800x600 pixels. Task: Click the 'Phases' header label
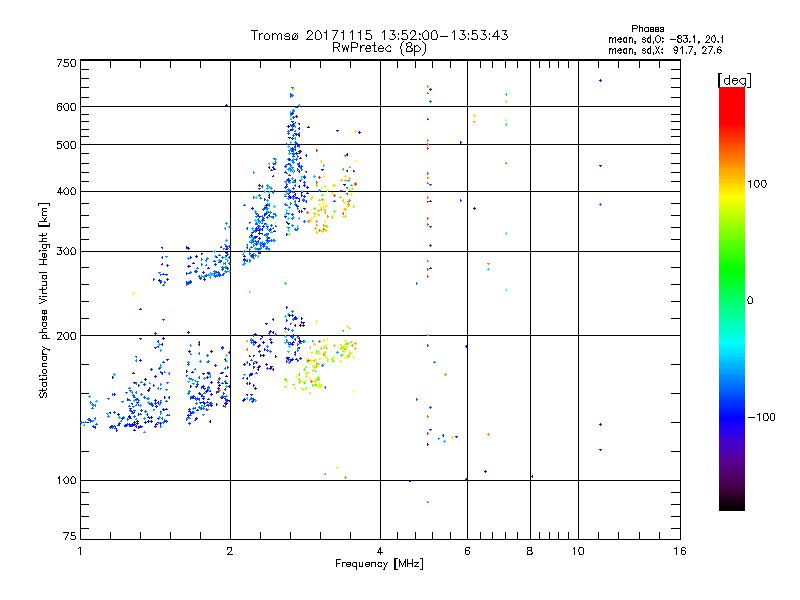(647, 29)
